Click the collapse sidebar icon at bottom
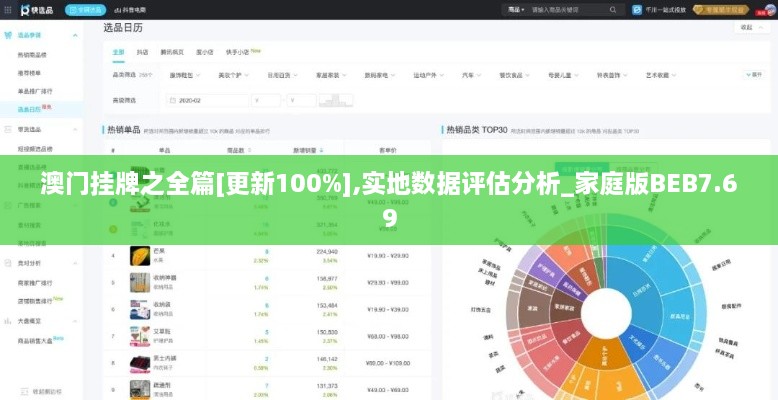 pyautogui.click(x=24, y=391)
